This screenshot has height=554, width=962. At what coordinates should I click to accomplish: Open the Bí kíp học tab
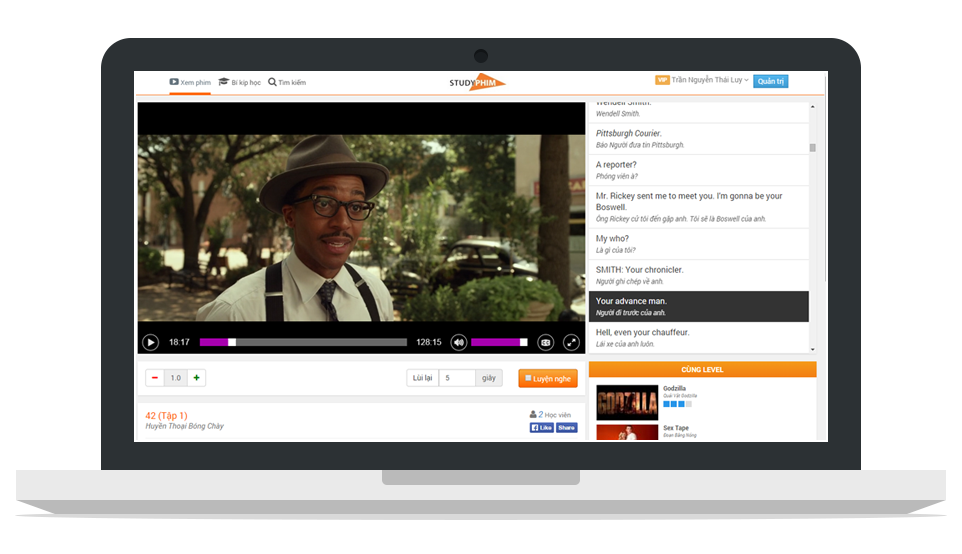pyautogui.click(x=240, y=82)
